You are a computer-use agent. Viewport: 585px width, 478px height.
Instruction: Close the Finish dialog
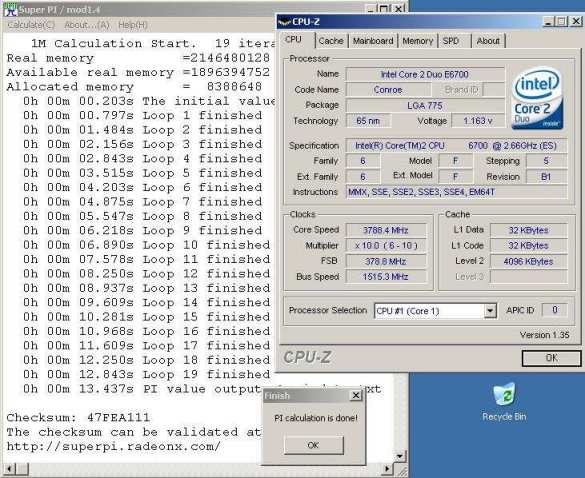click(x=356, y=396)
